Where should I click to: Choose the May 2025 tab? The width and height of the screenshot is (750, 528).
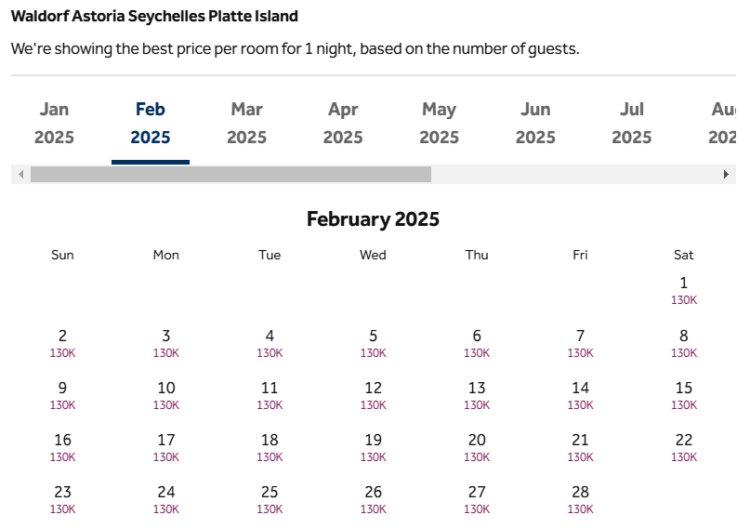click(439, 123)
